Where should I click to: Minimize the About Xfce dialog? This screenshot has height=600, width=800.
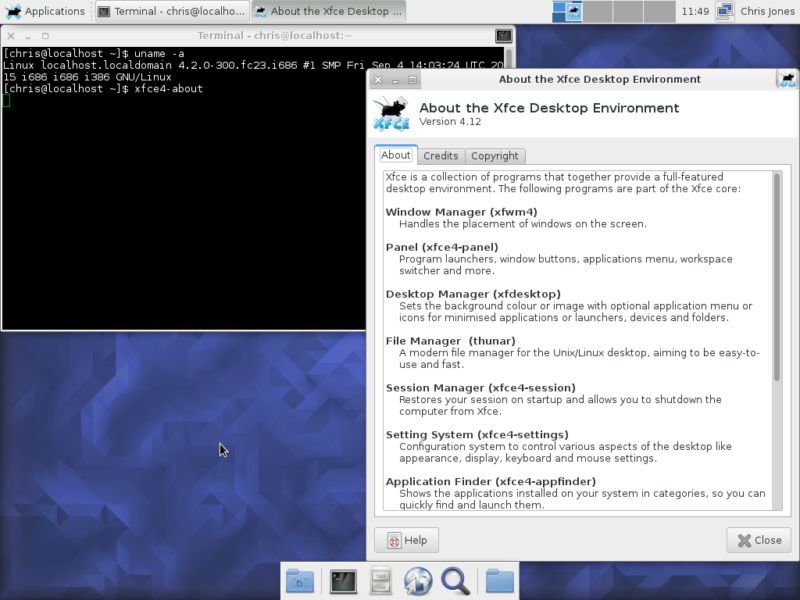tap(395, 80)
